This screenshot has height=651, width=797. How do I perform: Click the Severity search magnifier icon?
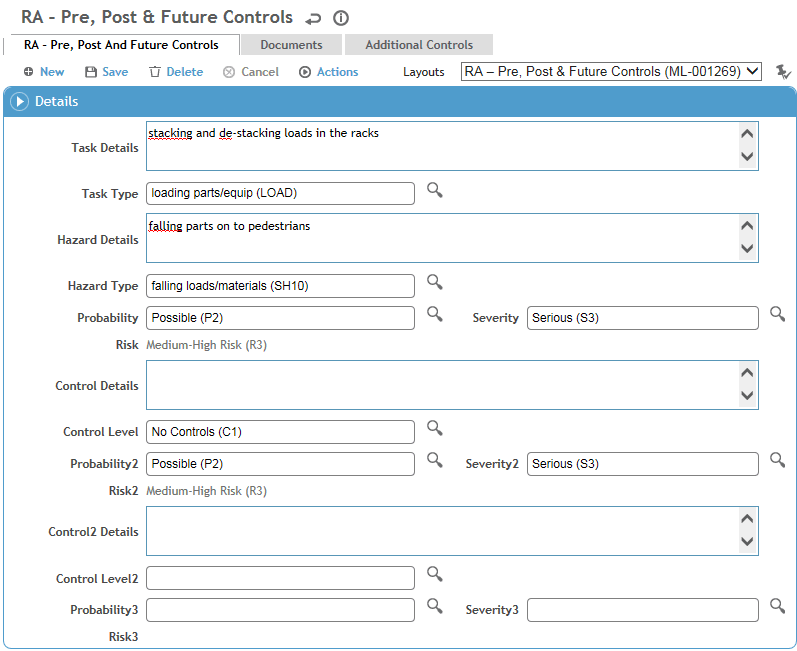777,314
